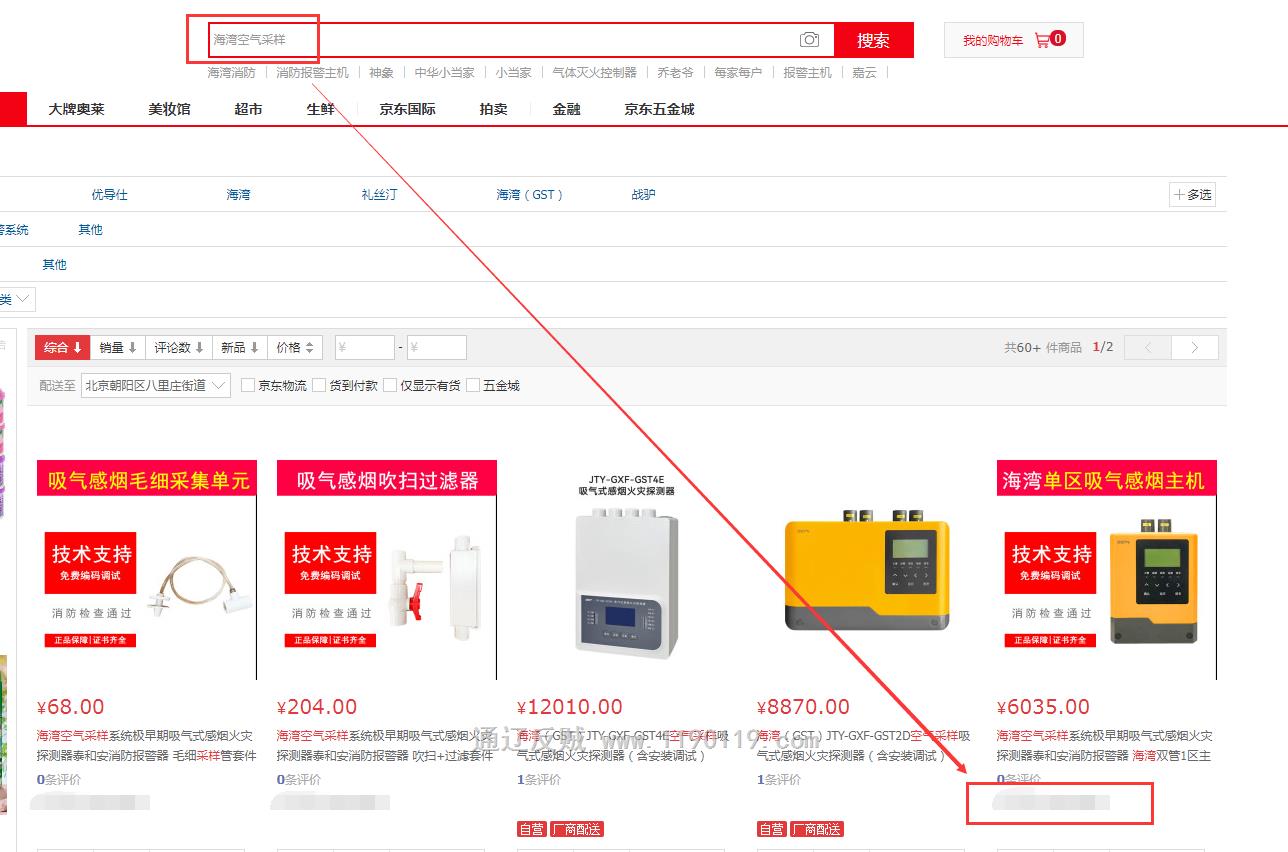The width and height of the screenshot is (1288, 852).
Task: Click hot search suggestion 报警主机
Action: pyautogui.click(x=807, y=73)
